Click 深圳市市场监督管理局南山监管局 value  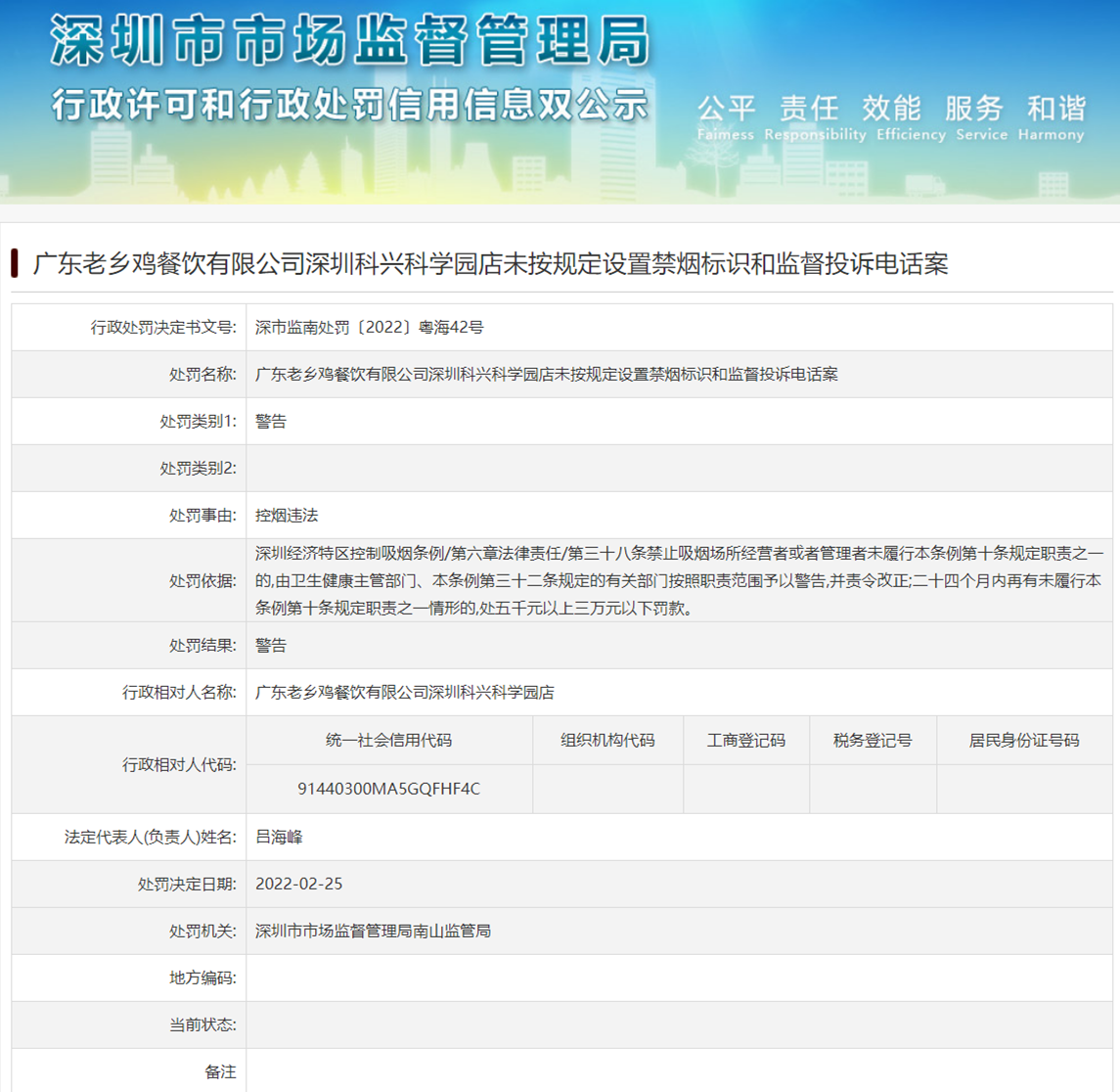coord(373,932)
